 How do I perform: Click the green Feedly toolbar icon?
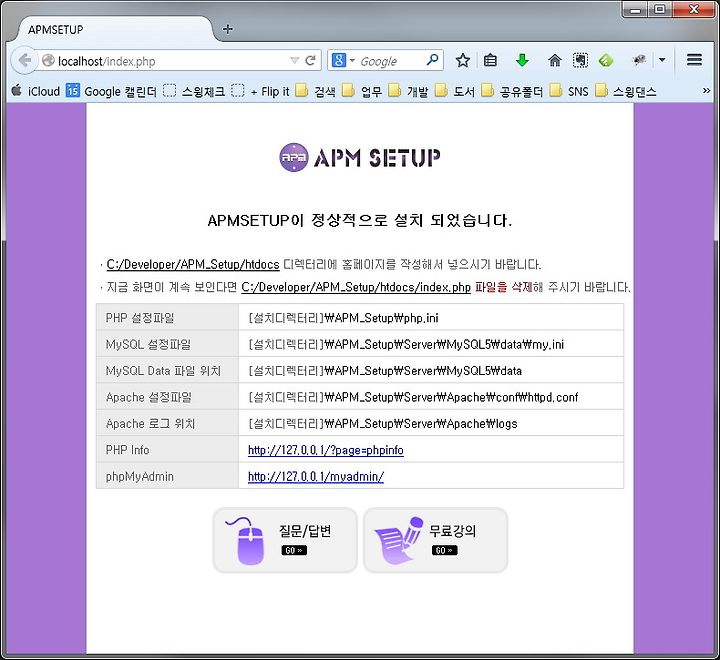[x=606, y=60]
